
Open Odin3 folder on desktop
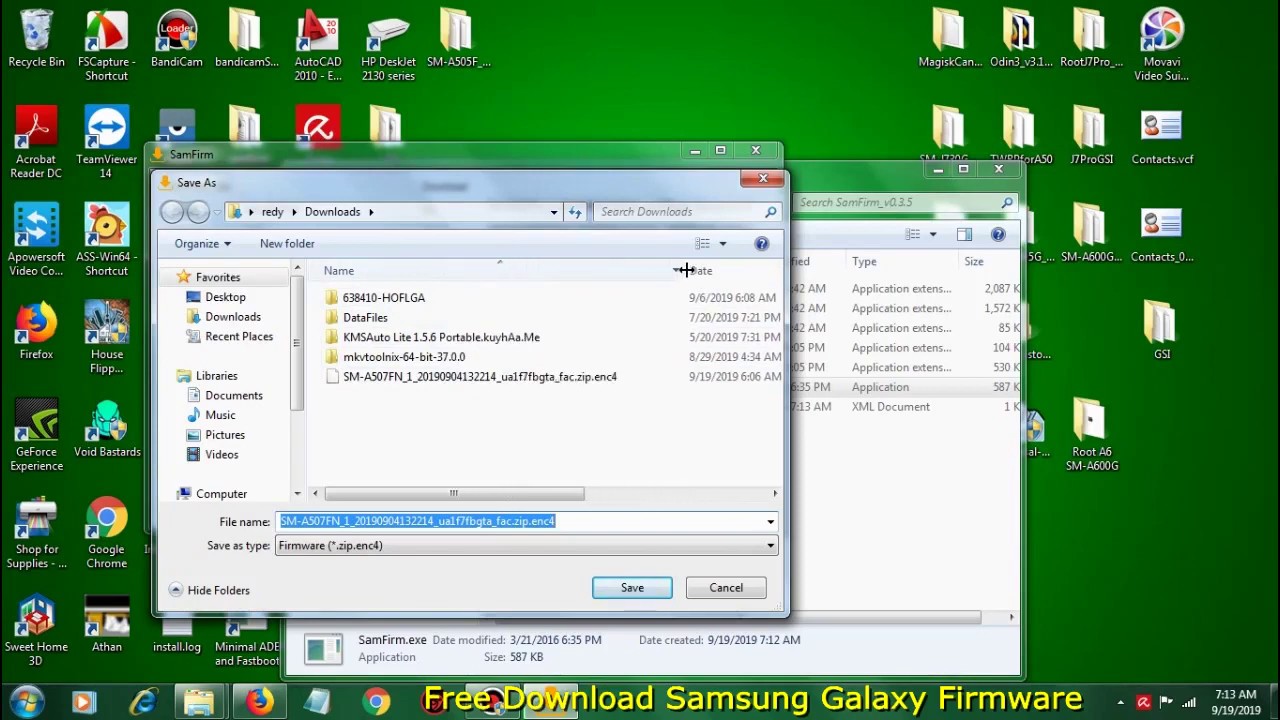coord(1020,40)
